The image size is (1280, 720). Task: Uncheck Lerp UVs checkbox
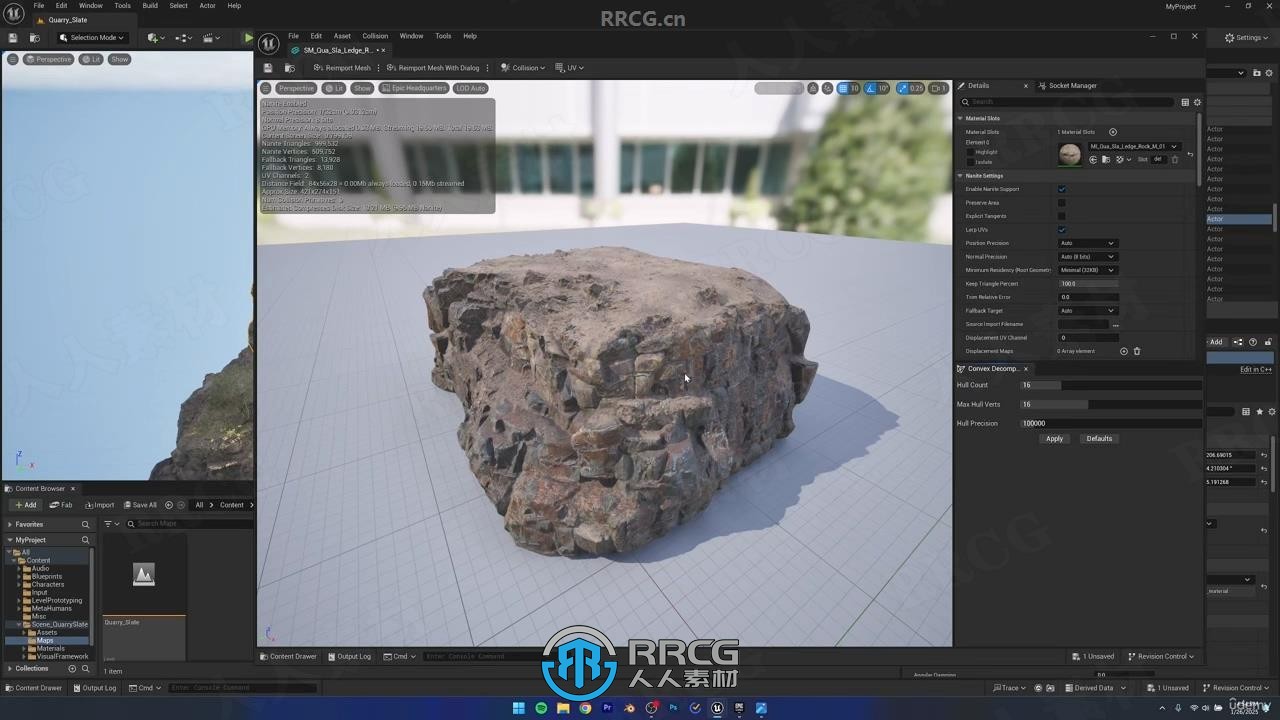[1062, 230]
